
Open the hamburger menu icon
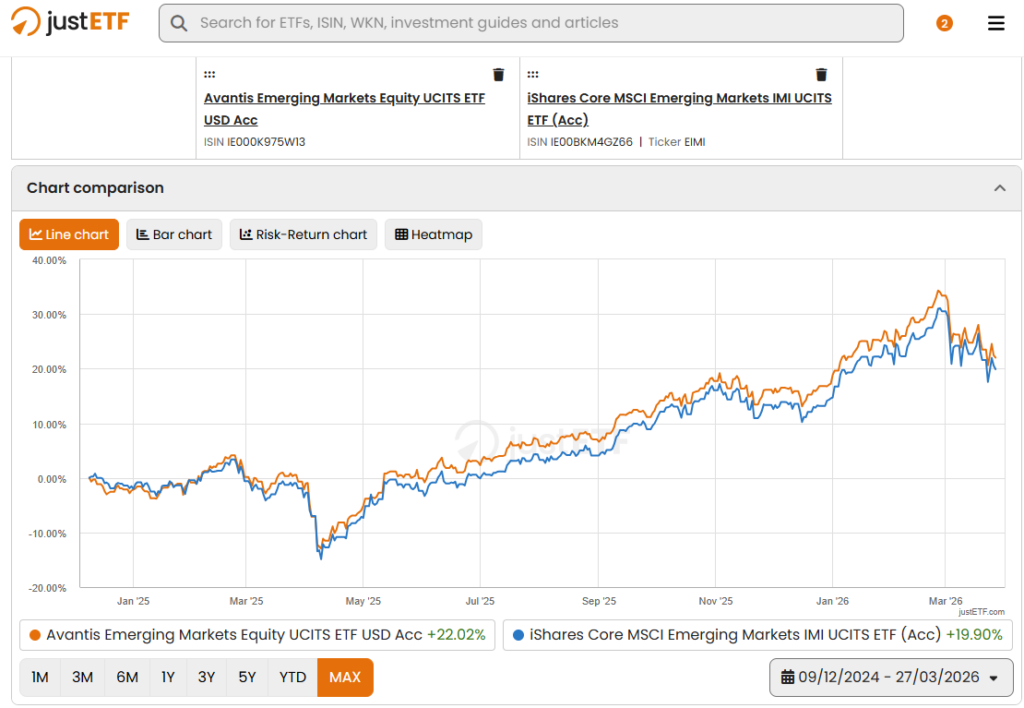point(995,24)
